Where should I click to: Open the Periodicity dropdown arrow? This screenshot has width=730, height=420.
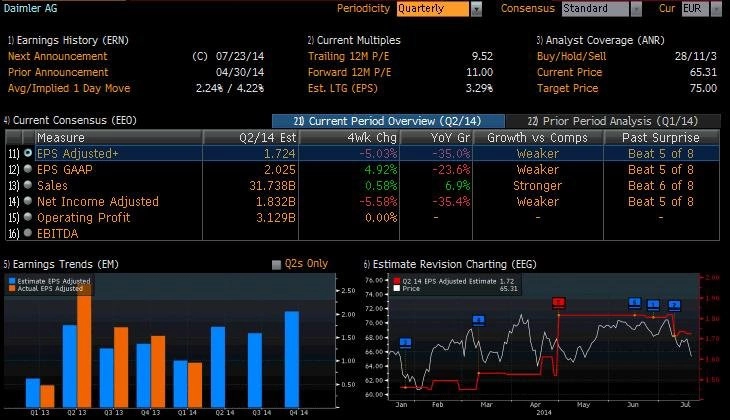(476, 9)
